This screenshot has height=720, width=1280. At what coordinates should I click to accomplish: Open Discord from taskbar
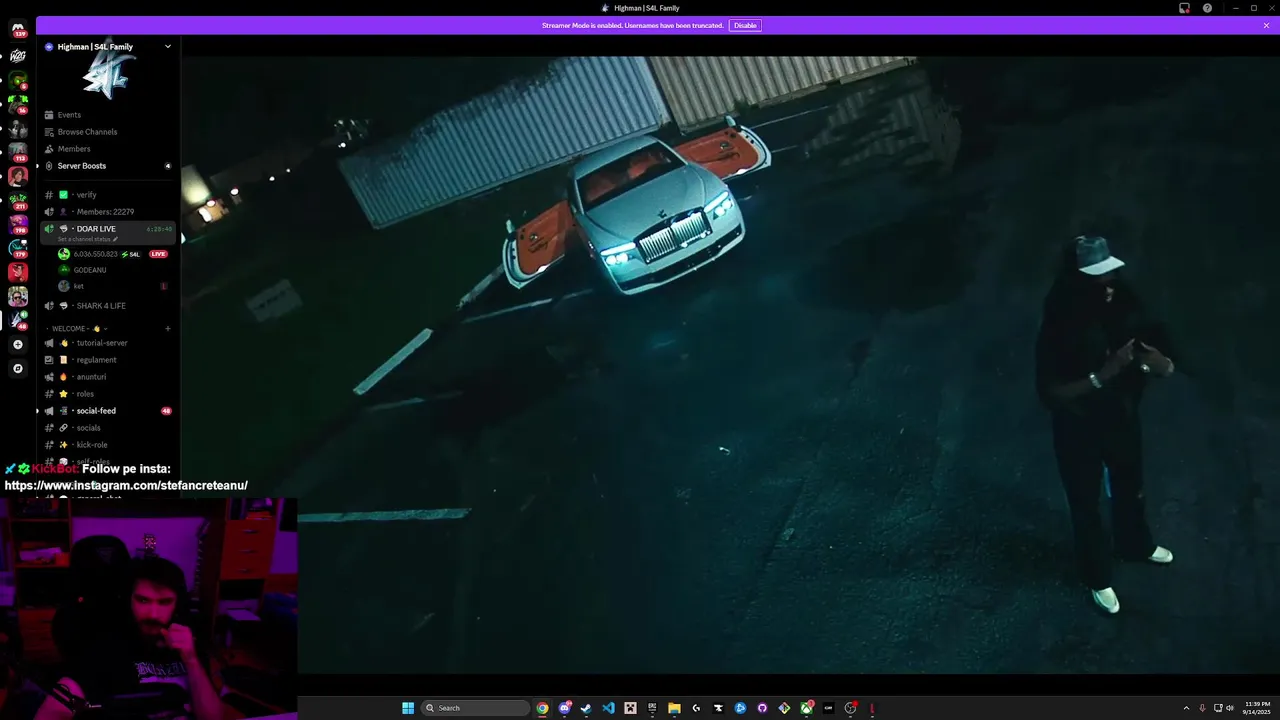point(564,708)
